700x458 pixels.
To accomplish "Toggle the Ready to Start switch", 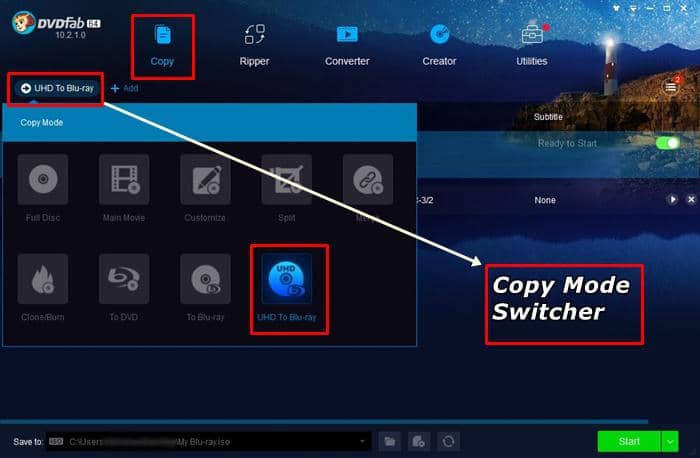I will pyautogui.click(x=667, y=143).
